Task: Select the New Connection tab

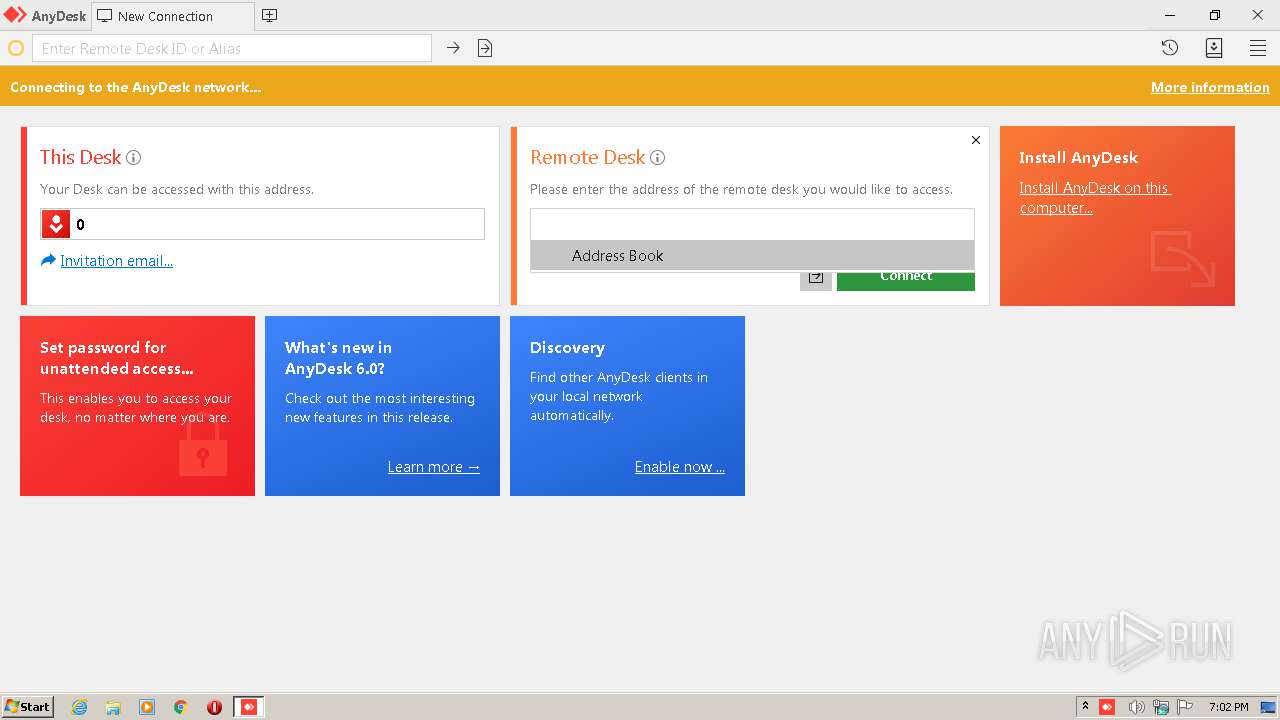Action: pyautogui.click(x=172, y=16)
